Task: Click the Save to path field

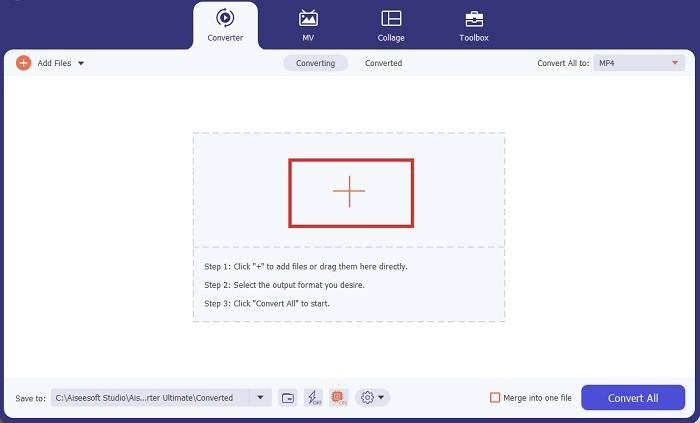Action: 150,397
